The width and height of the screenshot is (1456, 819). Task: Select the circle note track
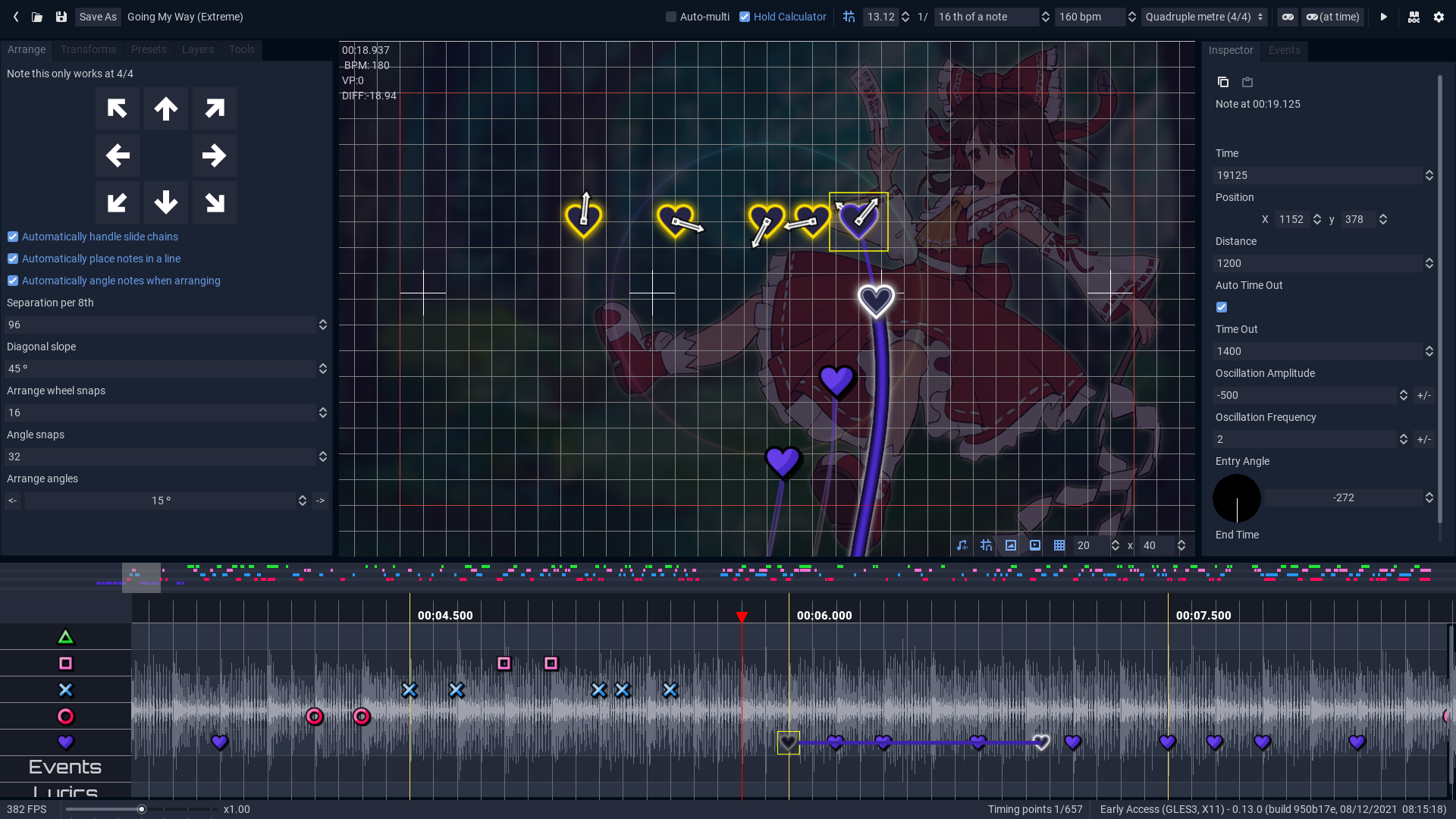(x=65, y=717)
